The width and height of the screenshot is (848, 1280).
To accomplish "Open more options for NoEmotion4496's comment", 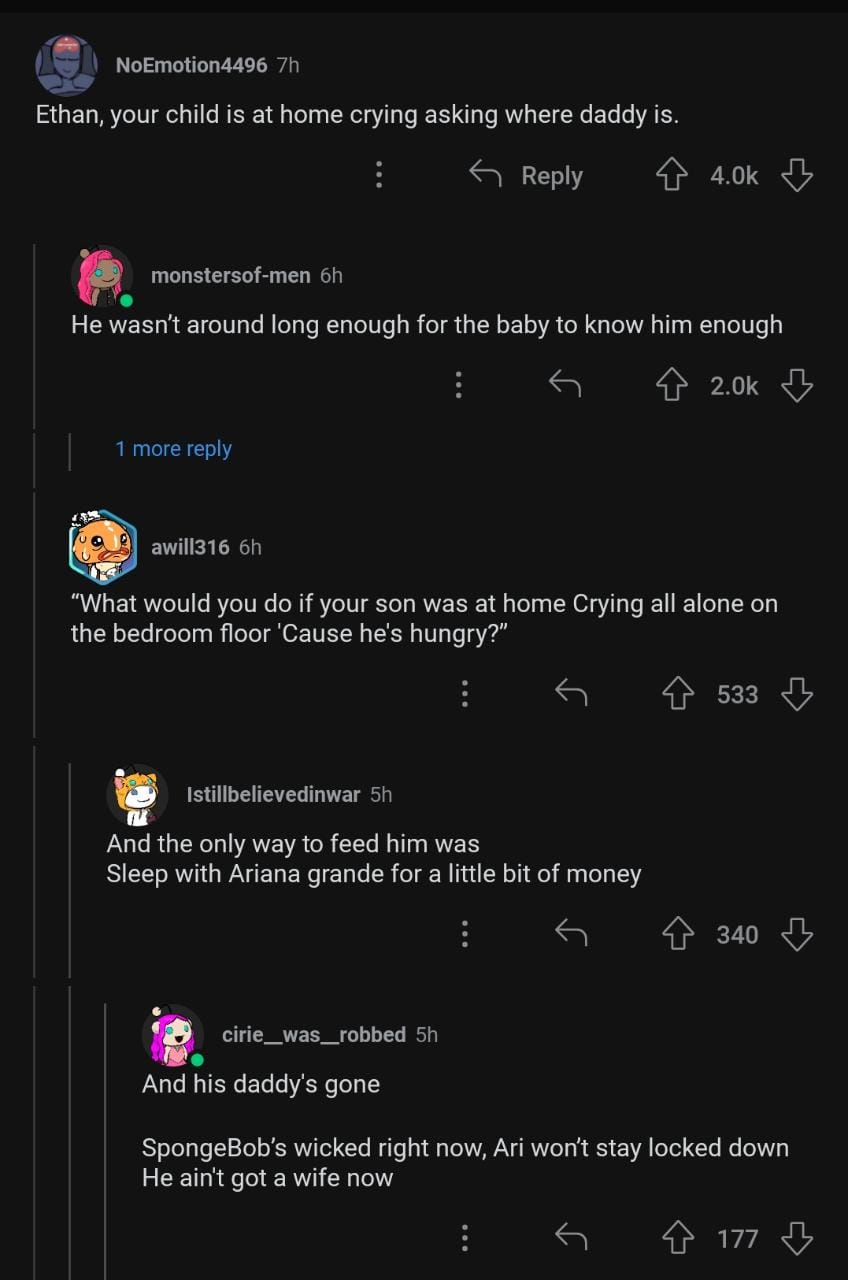I will tap(379, 176).
